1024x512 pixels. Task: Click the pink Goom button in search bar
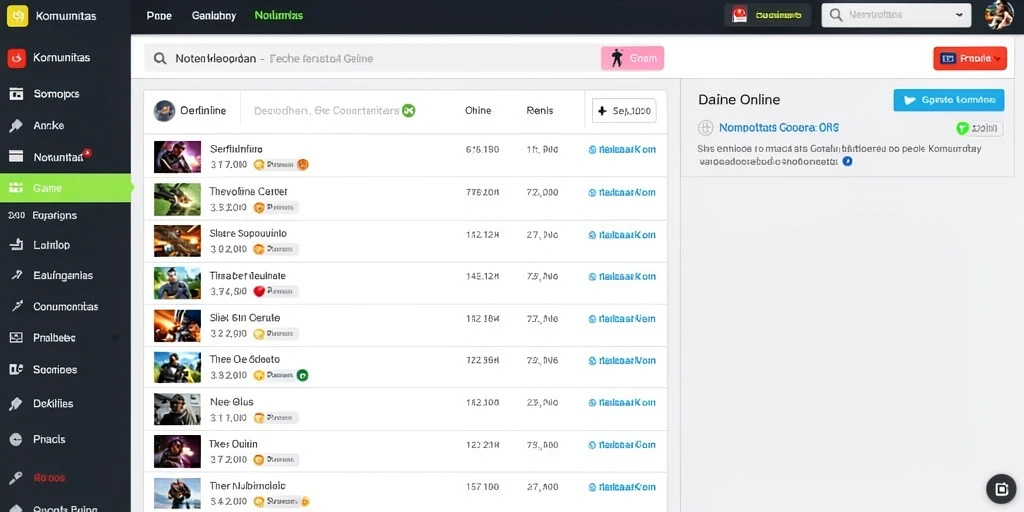pos(632,58)
